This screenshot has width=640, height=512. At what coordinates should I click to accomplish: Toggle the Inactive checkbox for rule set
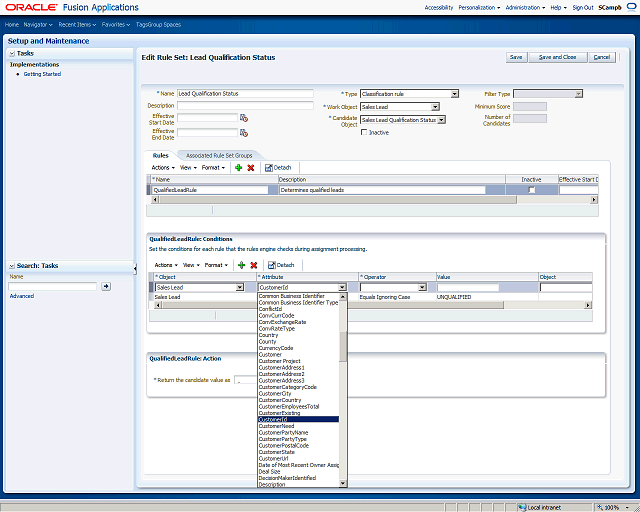click(x=364, y=132)
